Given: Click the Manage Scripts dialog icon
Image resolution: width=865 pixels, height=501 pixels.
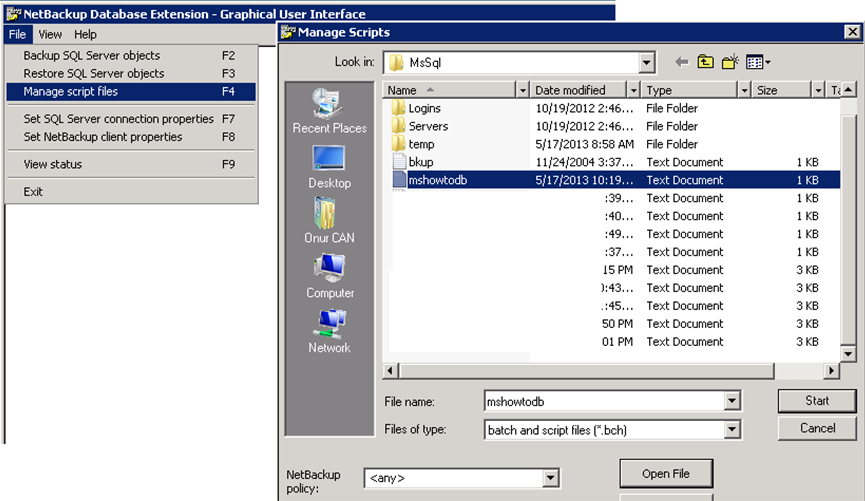Looking at the screenshot, I should (287, 32).
